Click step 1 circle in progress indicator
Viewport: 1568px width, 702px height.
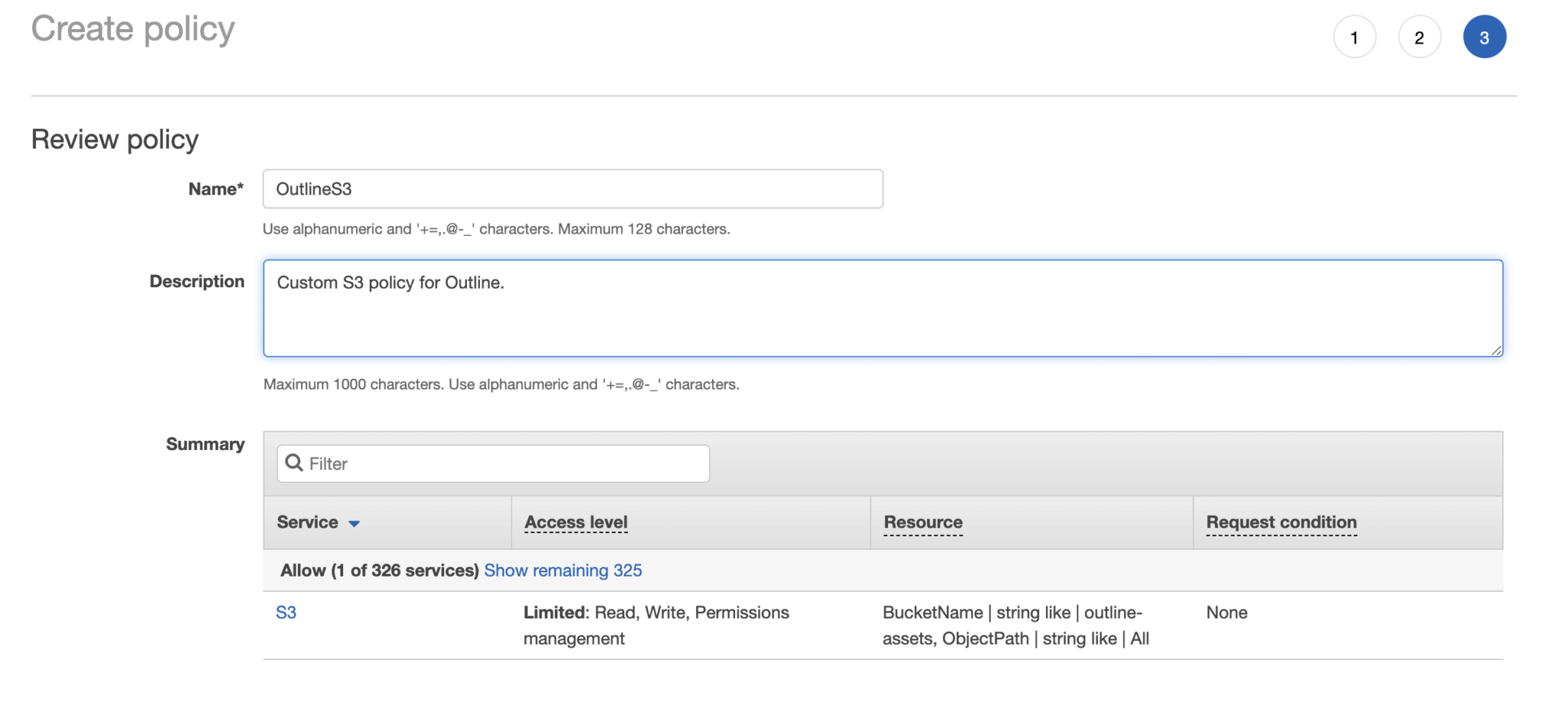pos(1354,37)
